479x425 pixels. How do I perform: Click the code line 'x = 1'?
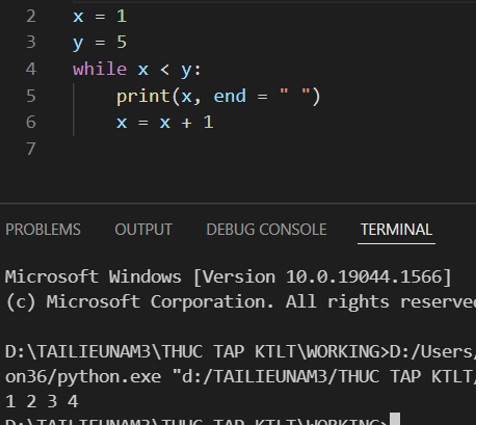tap(100, 16)
